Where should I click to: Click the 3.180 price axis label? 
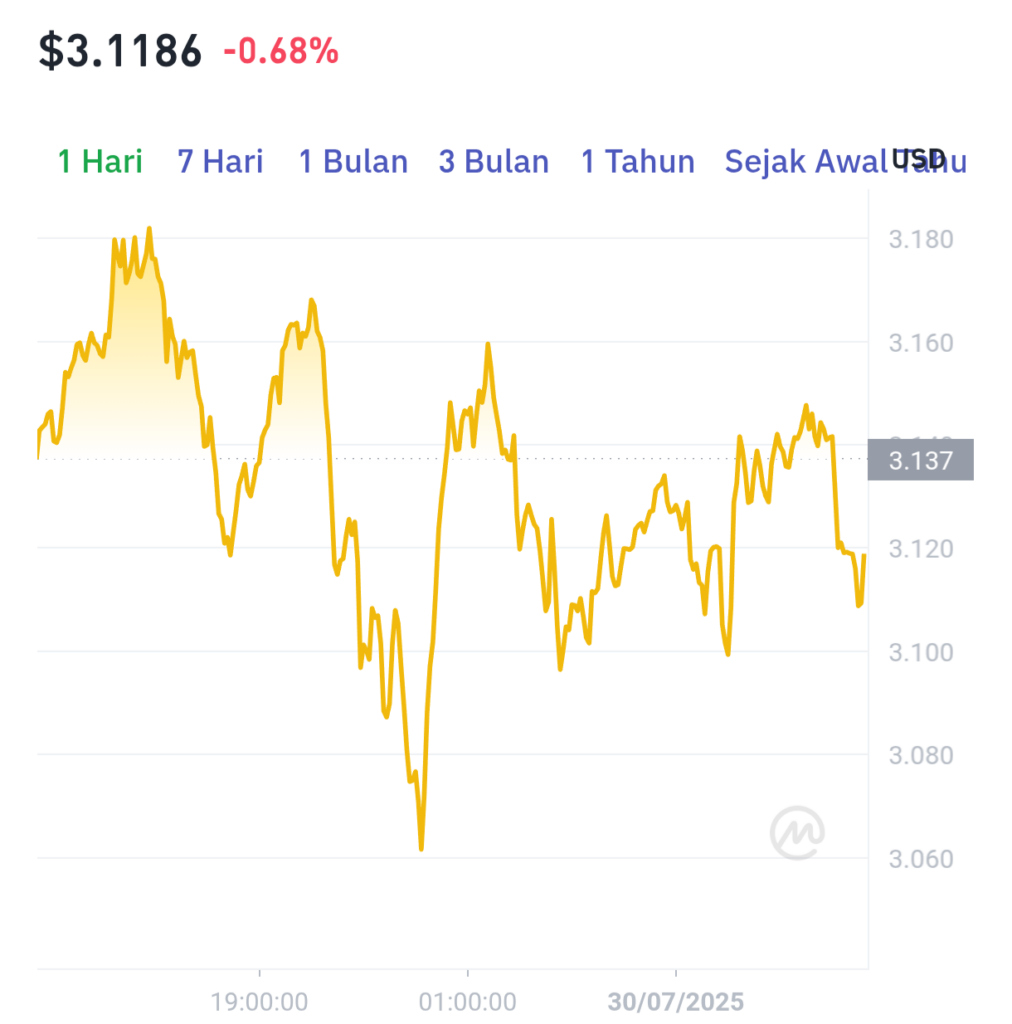click(x=921, y=239)
